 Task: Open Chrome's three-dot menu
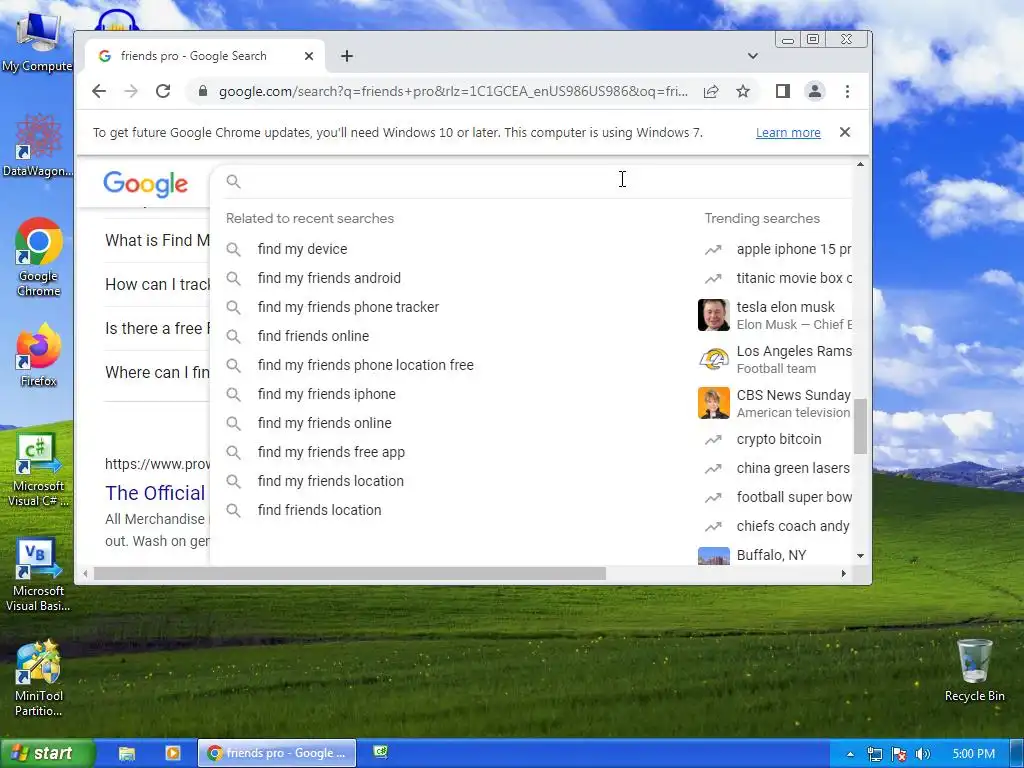point(847,91)
